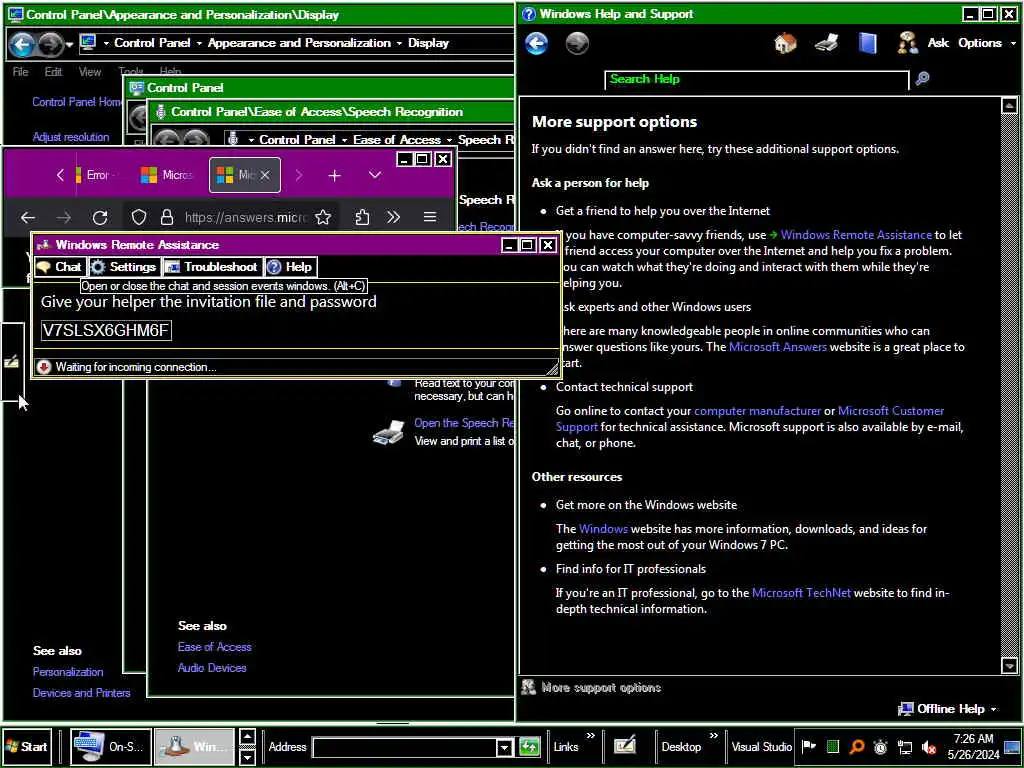The width and height of the screenshot is (1024, 768).
Task: Open Microsoft TechNet link
Action: click(801, 593)
